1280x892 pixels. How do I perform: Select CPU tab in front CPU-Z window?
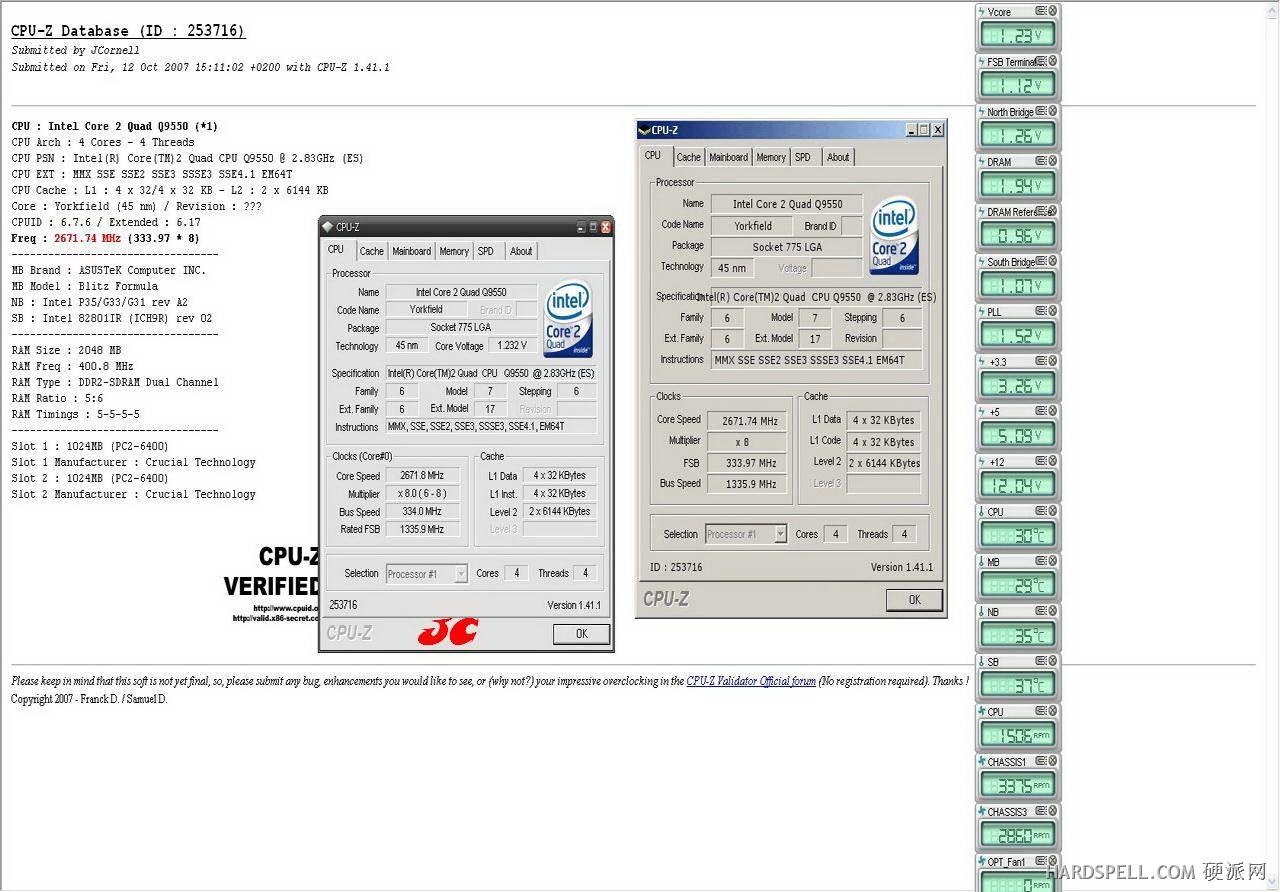(x=336, y=249)
